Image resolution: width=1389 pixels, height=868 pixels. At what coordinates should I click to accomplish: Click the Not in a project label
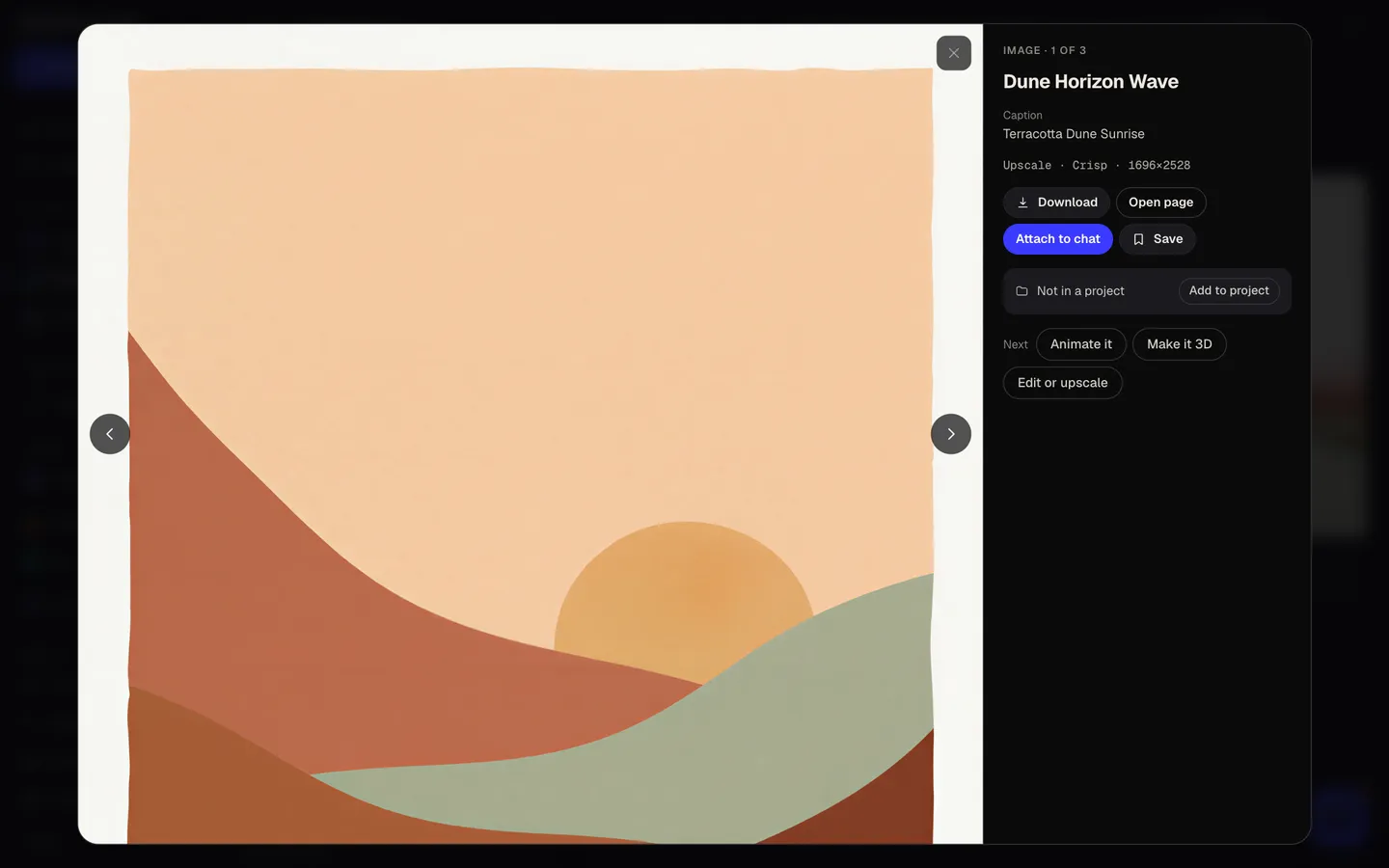(1080, 291)
